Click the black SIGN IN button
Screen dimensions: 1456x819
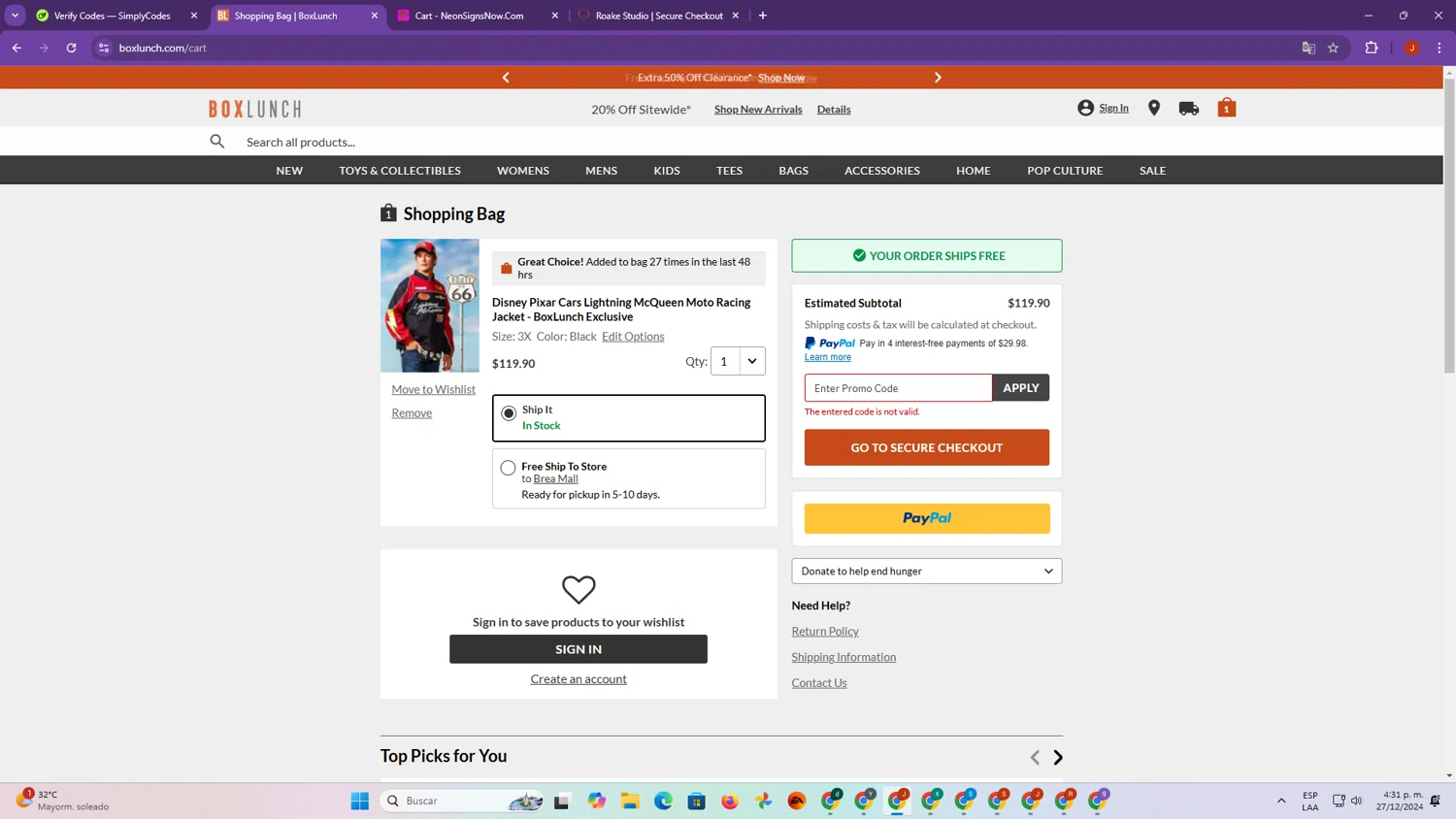pyautogui.click(x=579, y=649)
